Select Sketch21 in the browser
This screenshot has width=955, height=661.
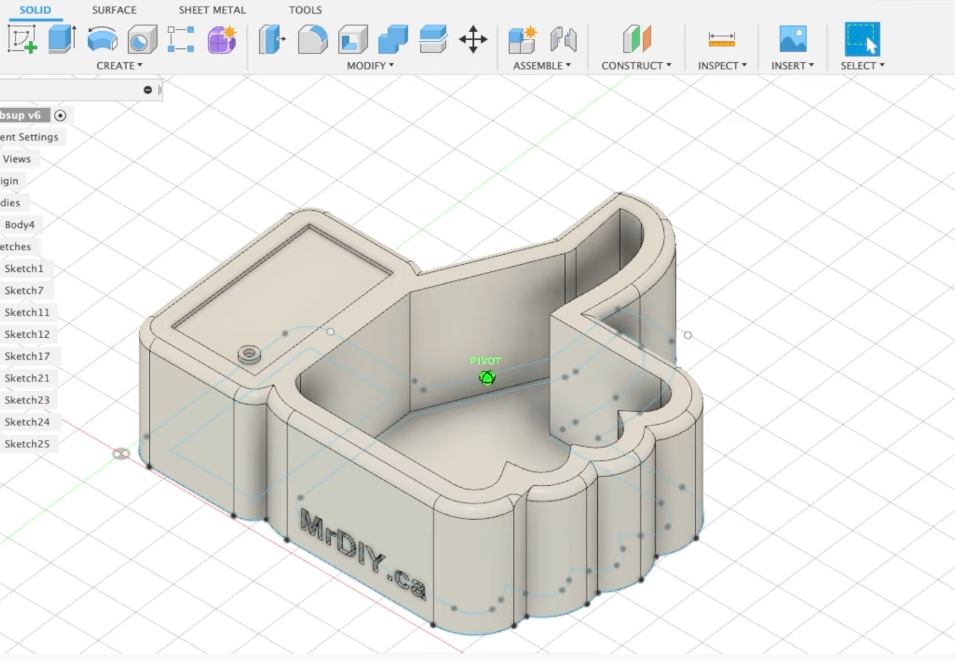point(27,378)
